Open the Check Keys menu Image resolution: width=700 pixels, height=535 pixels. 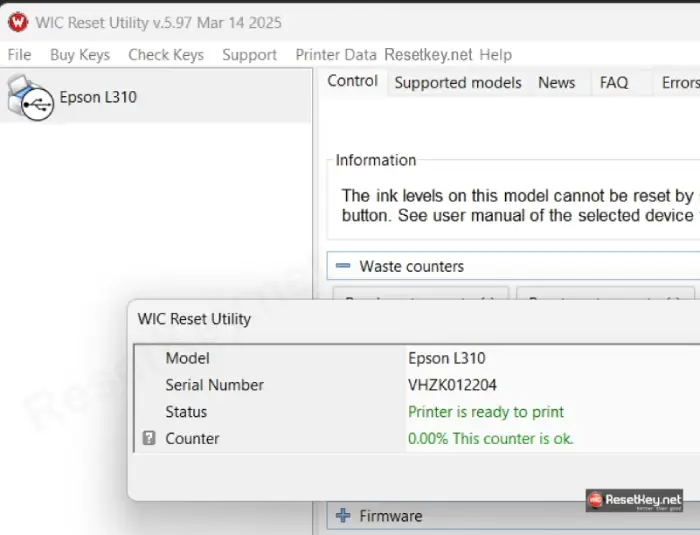166,55
